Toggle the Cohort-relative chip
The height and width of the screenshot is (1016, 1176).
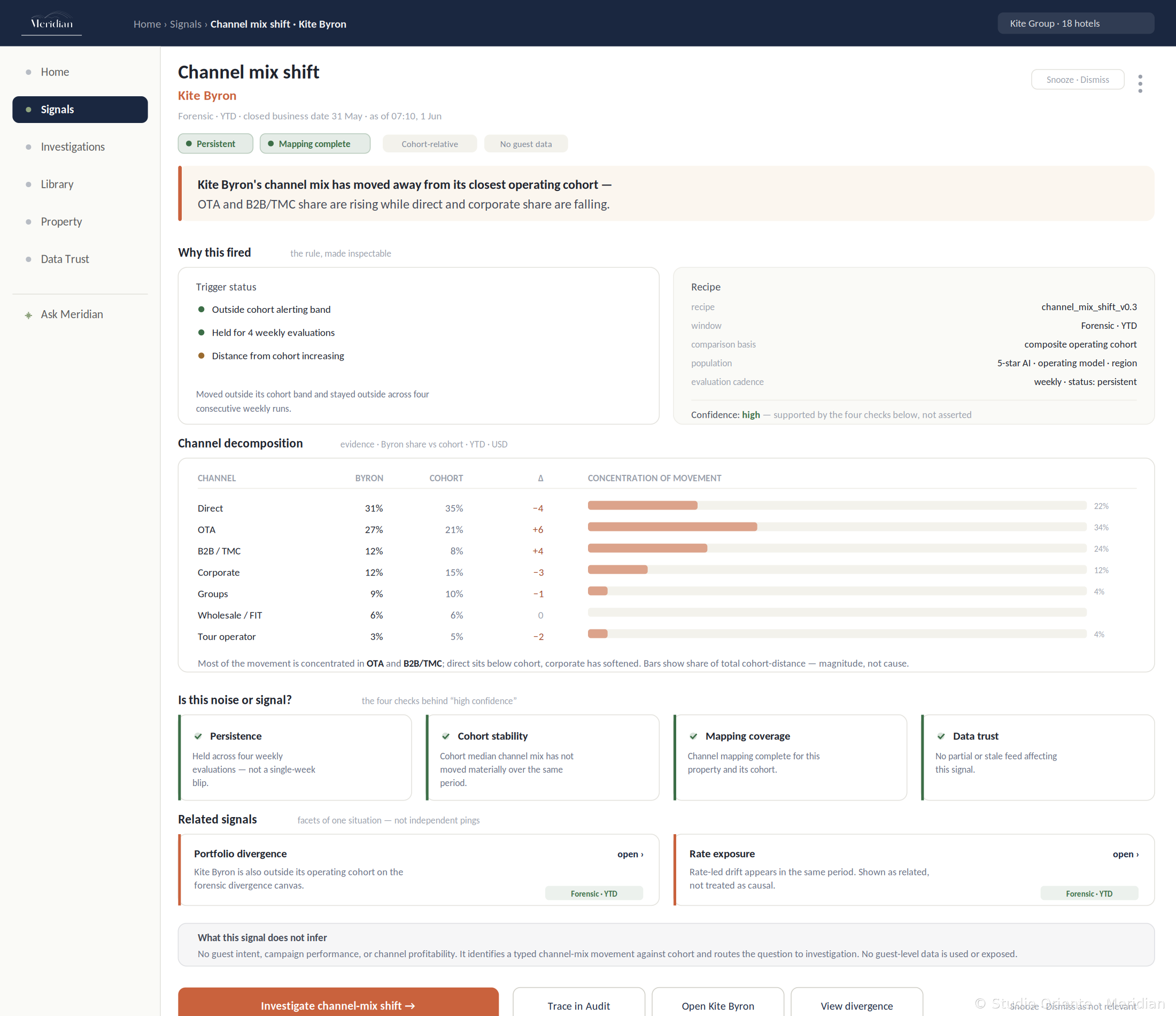click(x=430, y=144)
